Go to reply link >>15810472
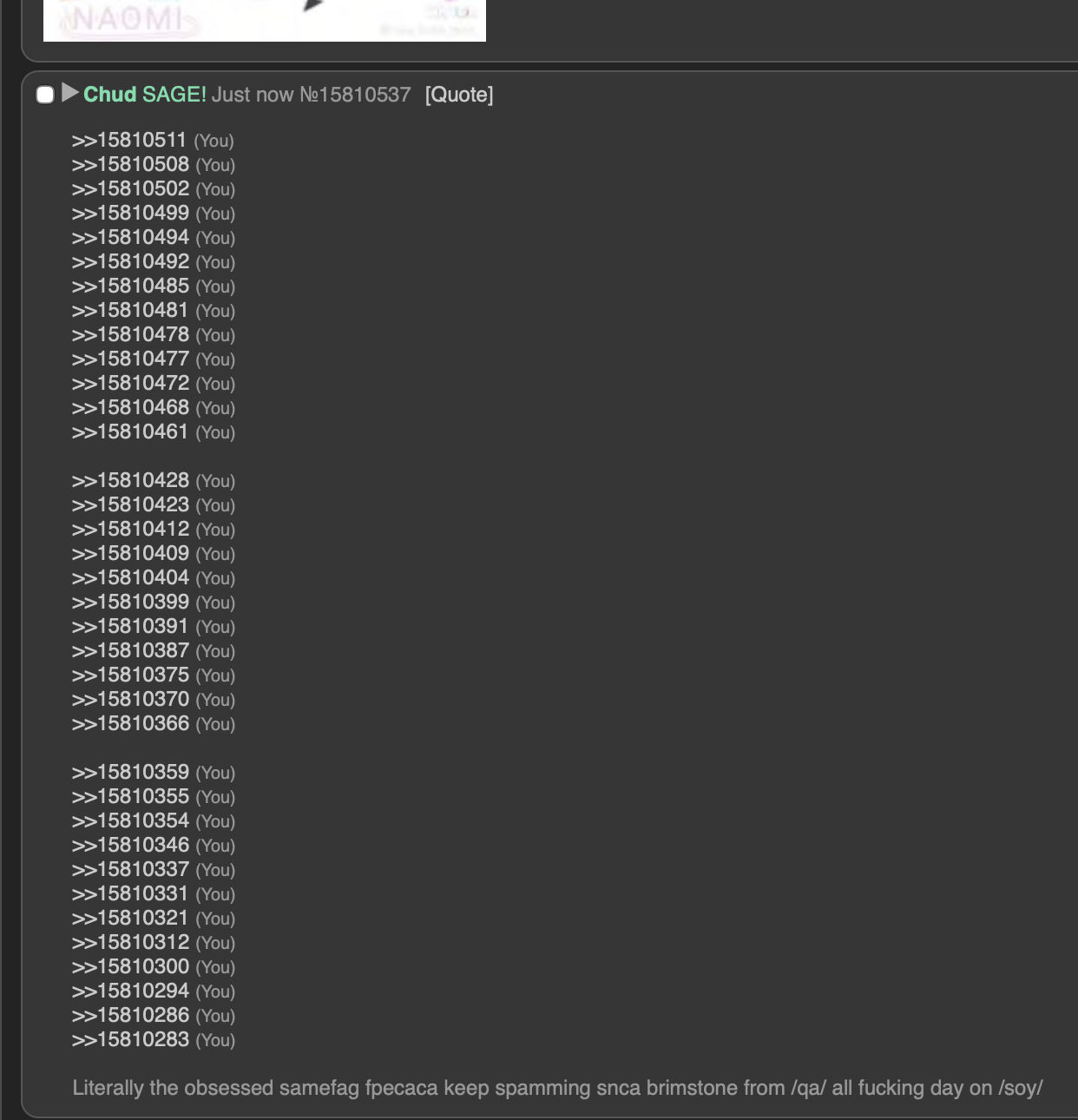The height and width of the screenshot is (1120, 1078). pyautogui.click(x=130, y=384)
